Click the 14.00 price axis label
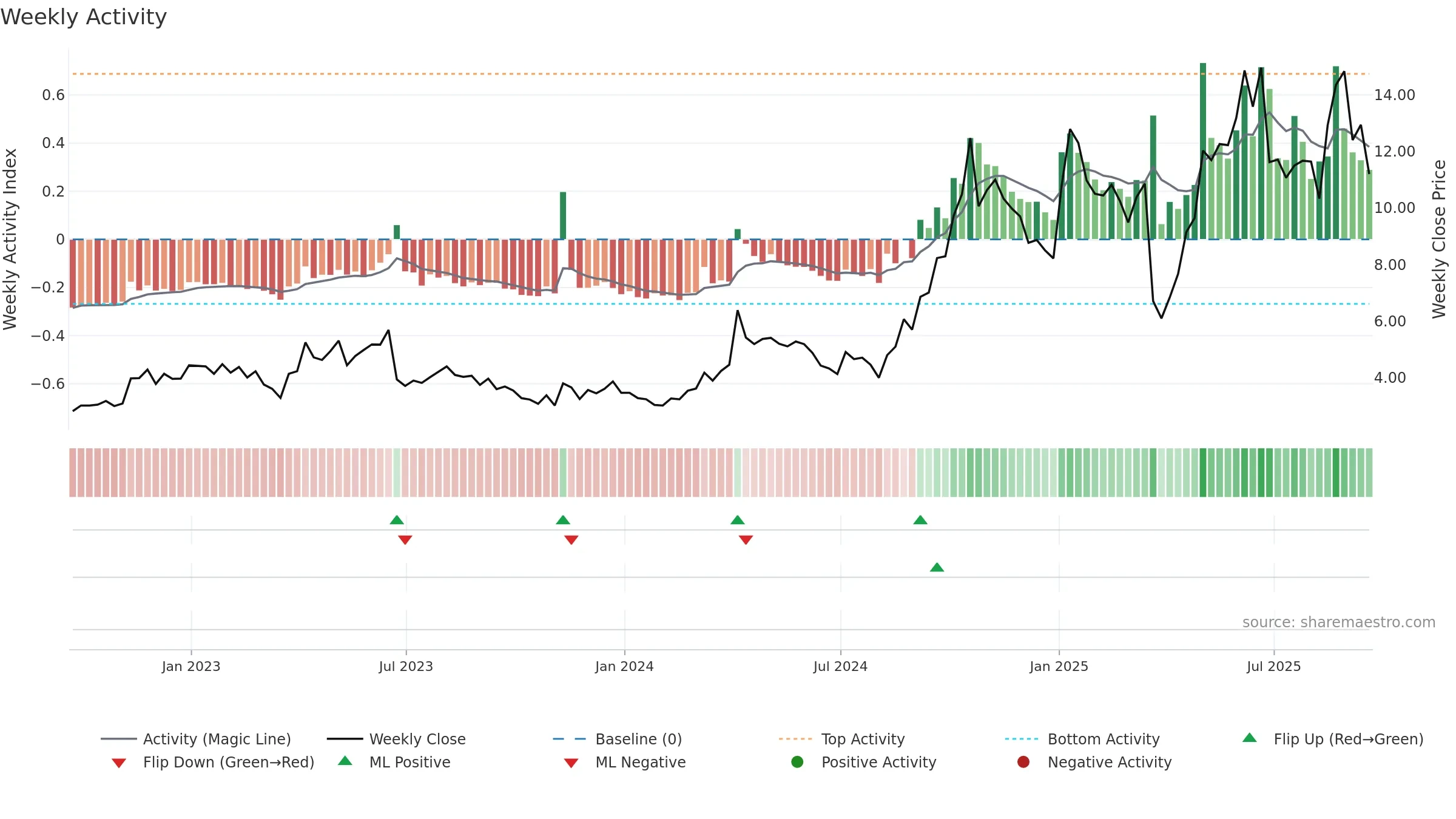Viewport: 1456px width, 819px height. coord(1395,95)
